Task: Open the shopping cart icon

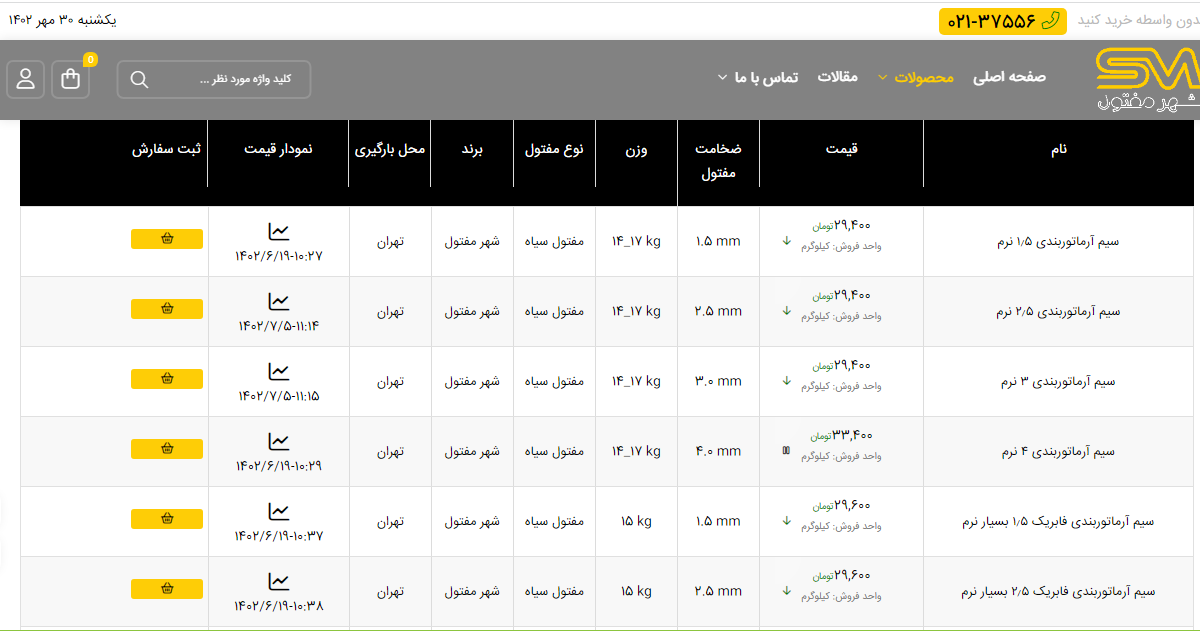Action: click(x=70, y=80)
